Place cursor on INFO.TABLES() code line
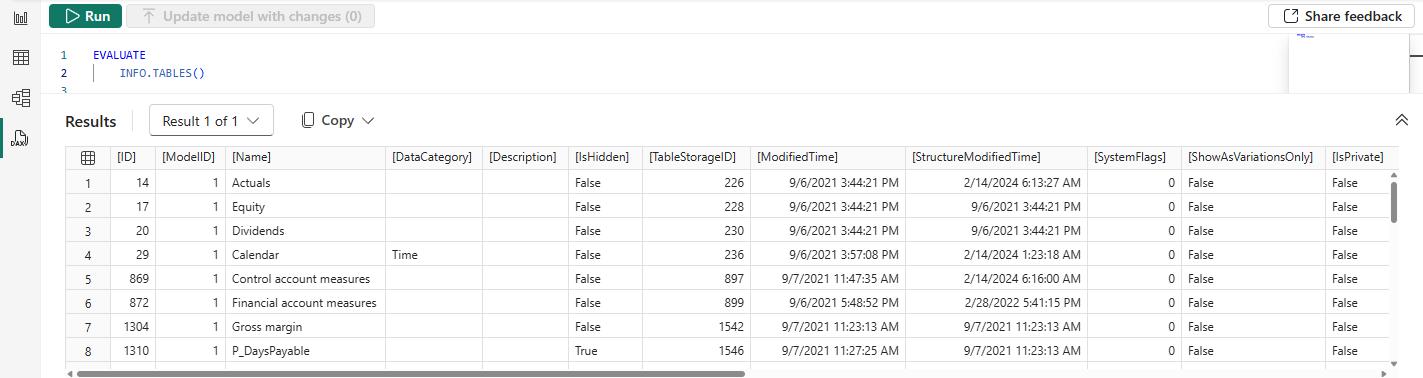The width and height of the screenshot is (1423, 378). pyautogui.click(x=162, y=73)
